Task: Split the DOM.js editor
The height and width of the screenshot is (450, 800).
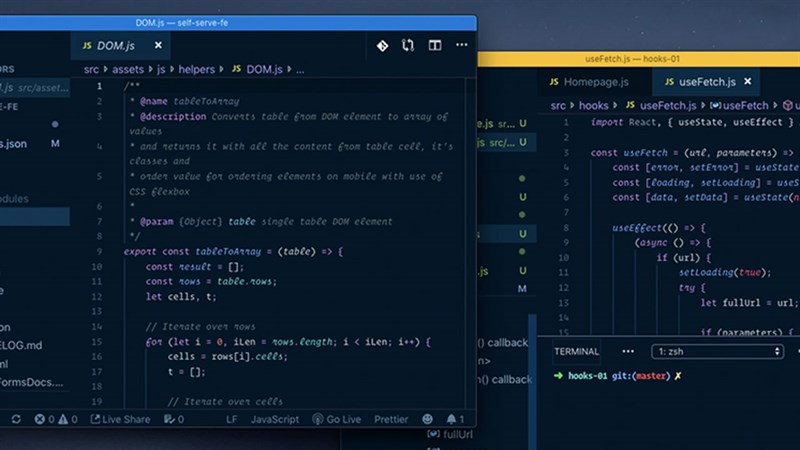Action: point(435,45)
